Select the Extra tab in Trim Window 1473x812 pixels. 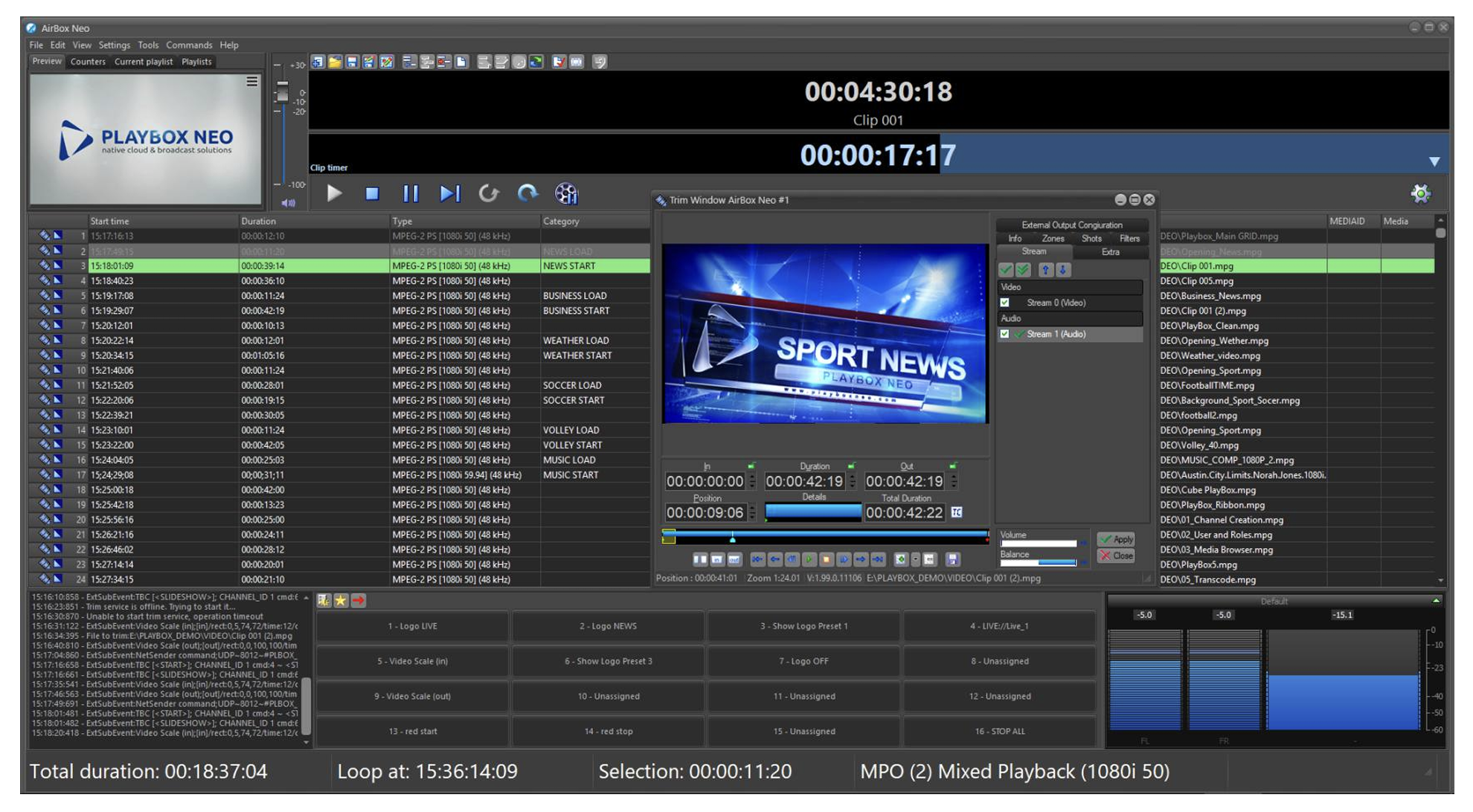1110,252
